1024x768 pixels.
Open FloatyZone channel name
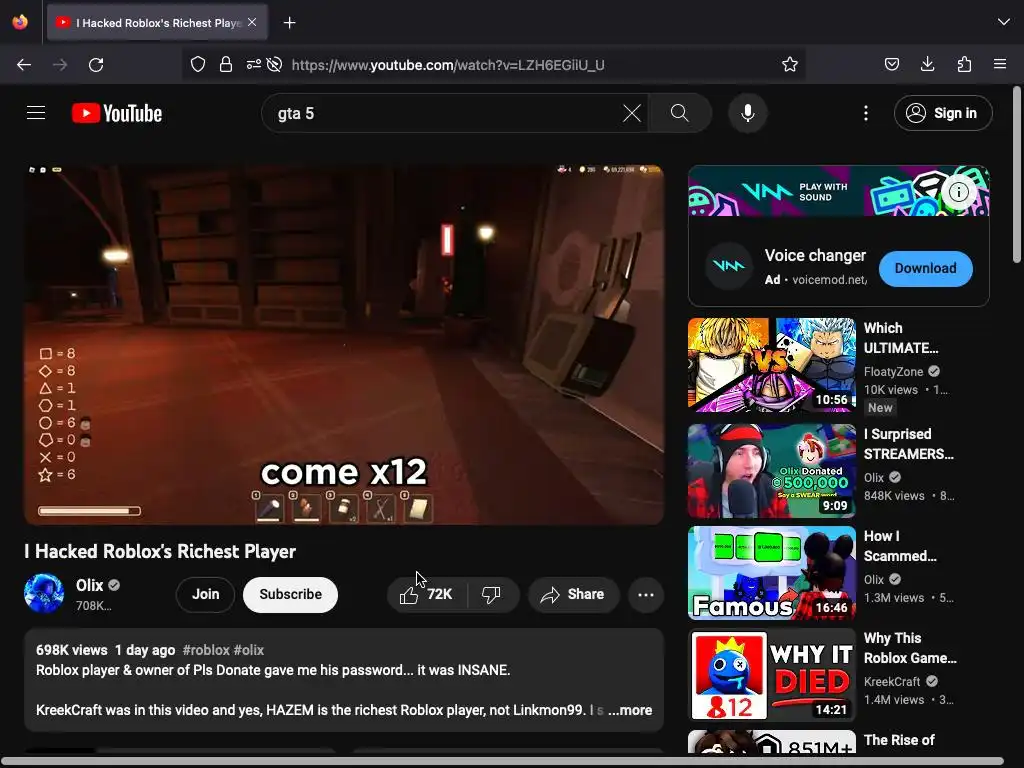pos(893,372)
